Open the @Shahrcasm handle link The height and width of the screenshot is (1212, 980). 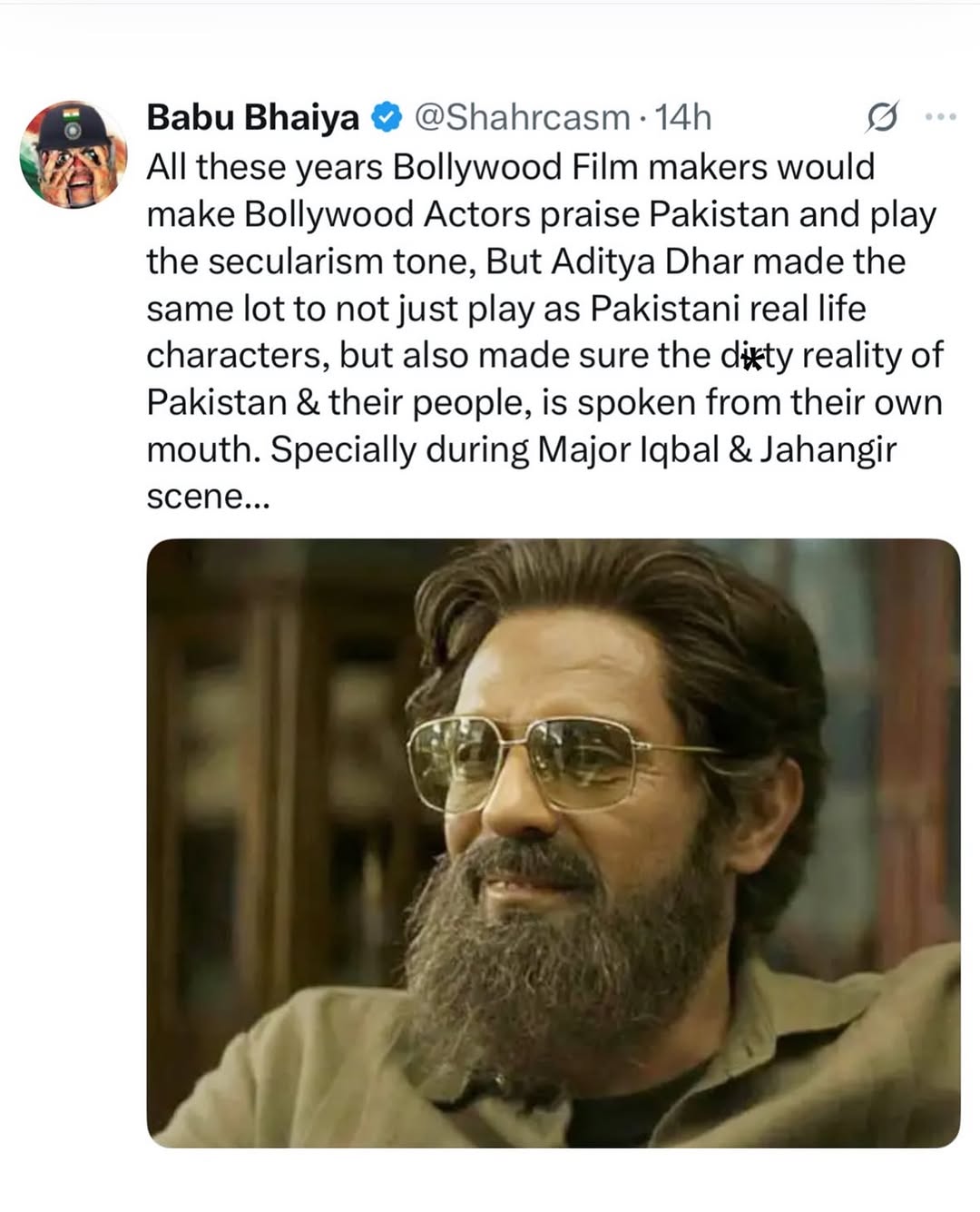[x=522, y=117]
